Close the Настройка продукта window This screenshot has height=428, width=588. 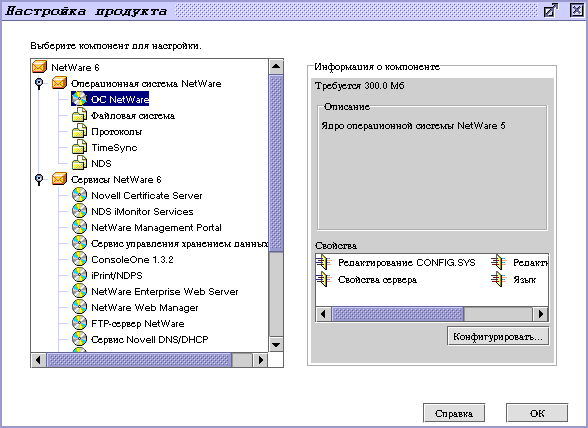[577, 10]
